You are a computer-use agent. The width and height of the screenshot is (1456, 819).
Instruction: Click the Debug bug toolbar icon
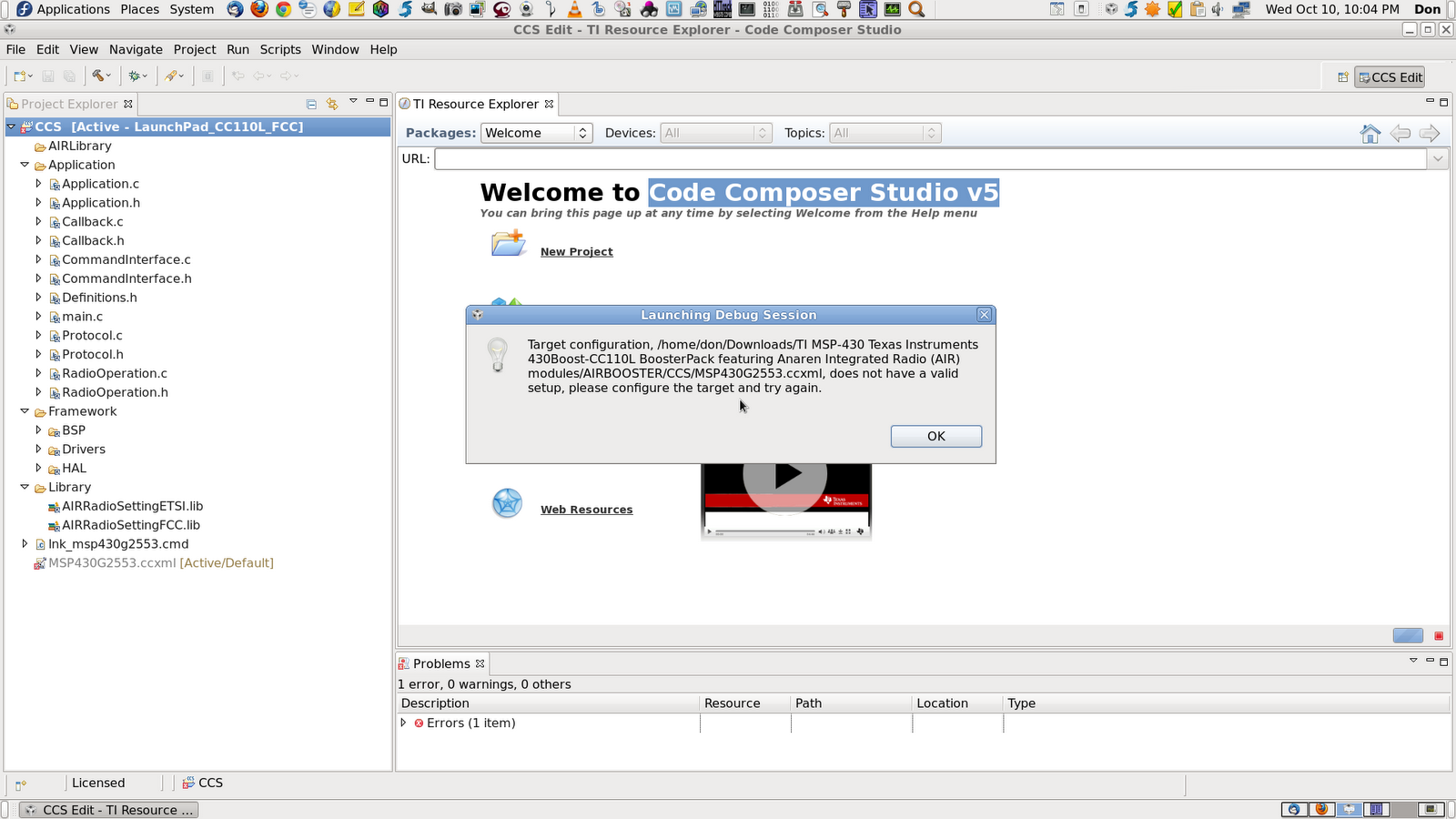(x=134, y=76)
